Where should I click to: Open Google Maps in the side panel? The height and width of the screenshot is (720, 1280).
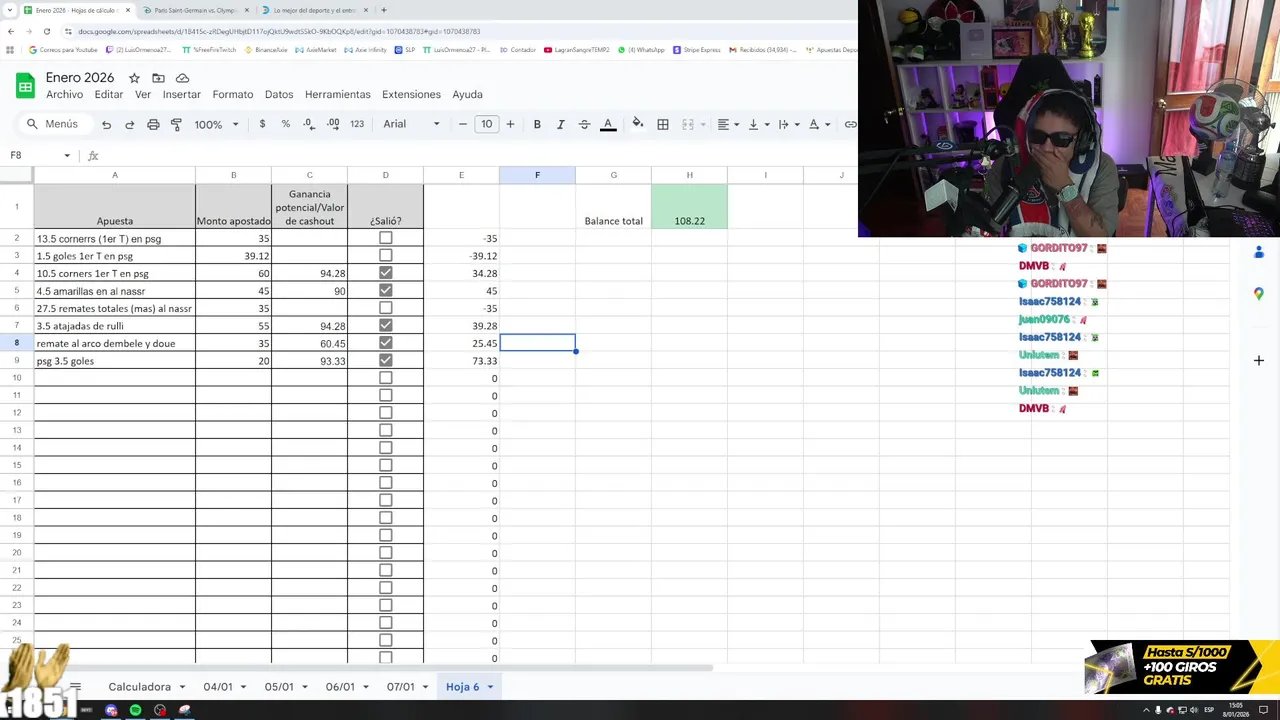pyautogui.click(x=1259, y=293)
